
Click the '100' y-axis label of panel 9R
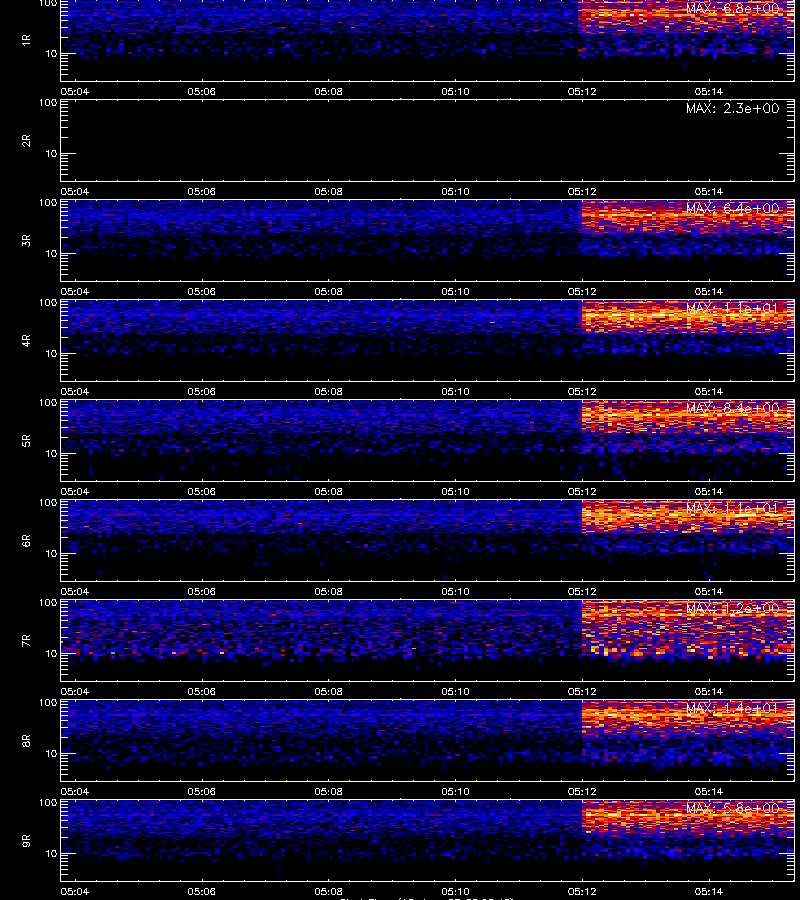click(48, 803)
